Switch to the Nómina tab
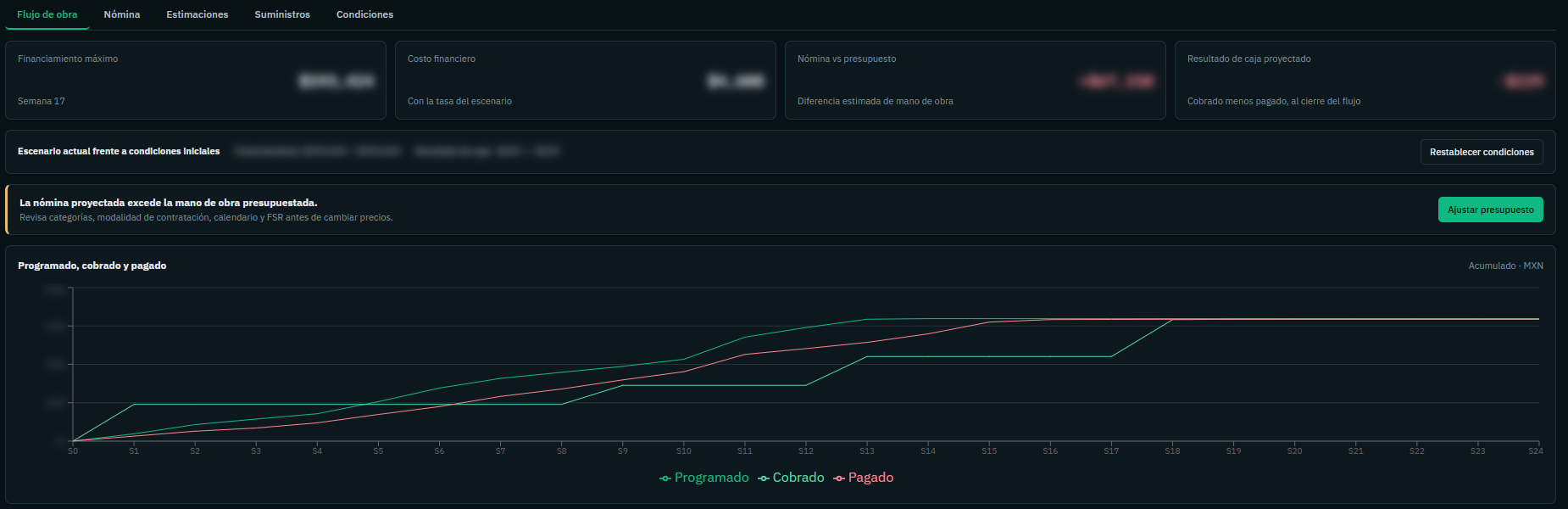This screenshot has width=1568, height=509. point(122,14)
